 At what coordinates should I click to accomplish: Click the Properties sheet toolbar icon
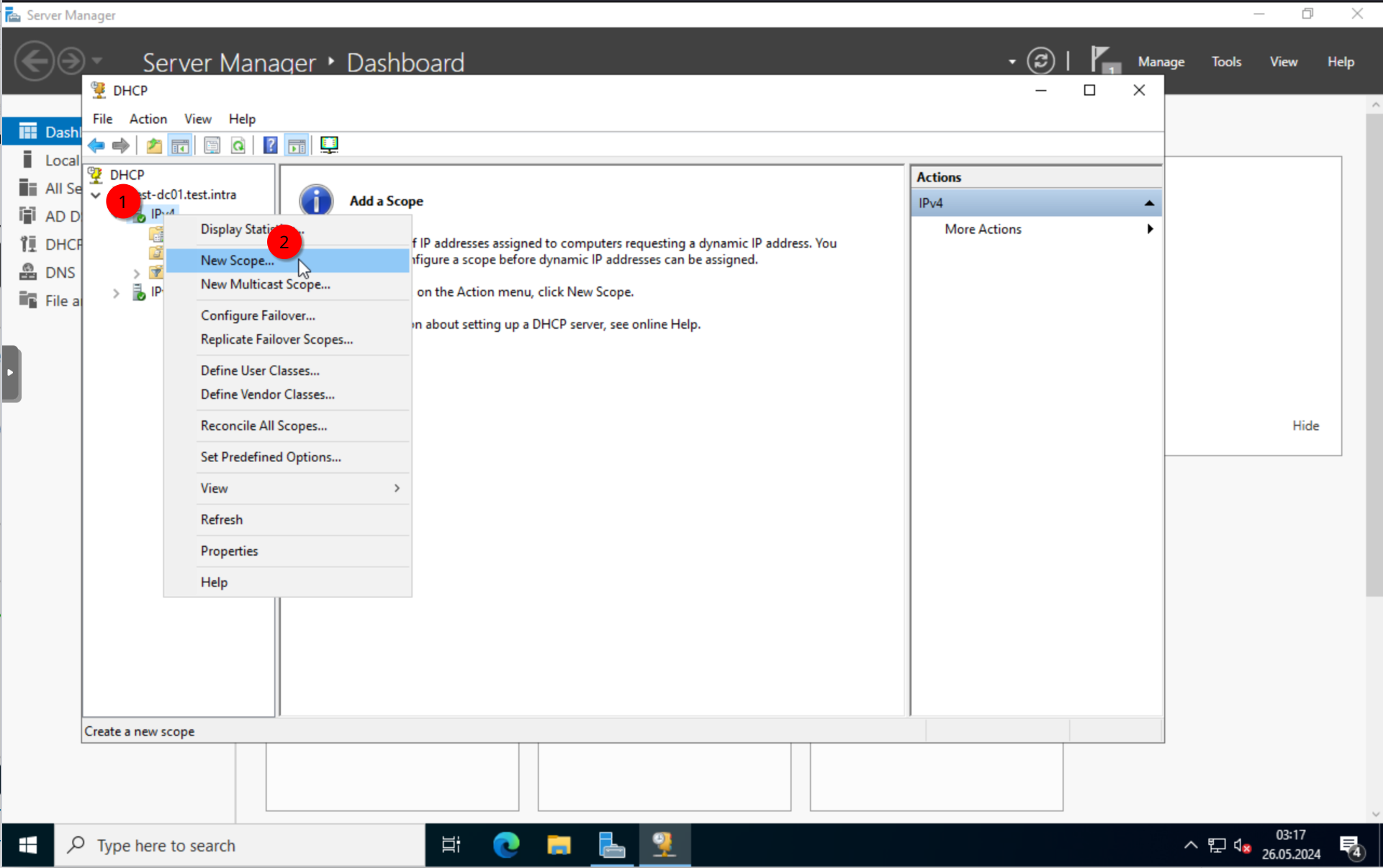click(212, 145)
